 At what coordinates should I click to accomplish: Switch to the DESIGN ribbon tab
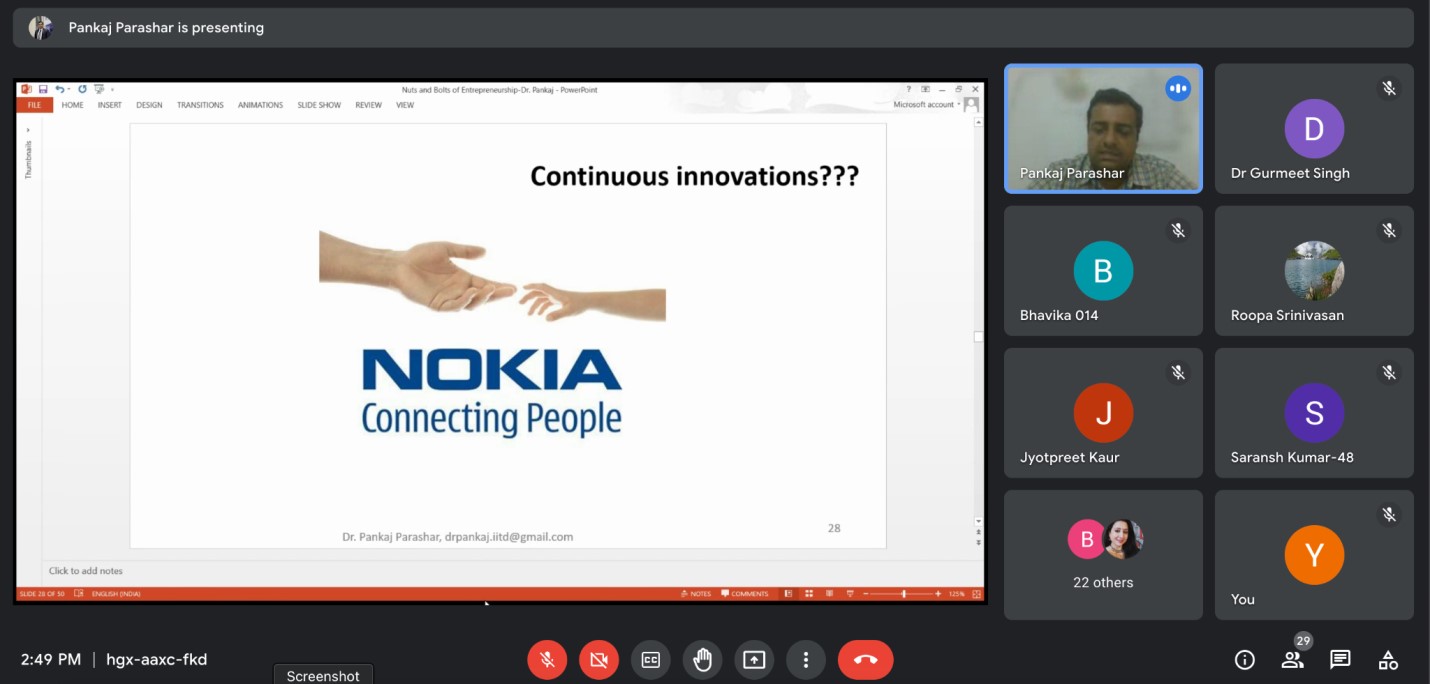(149, 105)
